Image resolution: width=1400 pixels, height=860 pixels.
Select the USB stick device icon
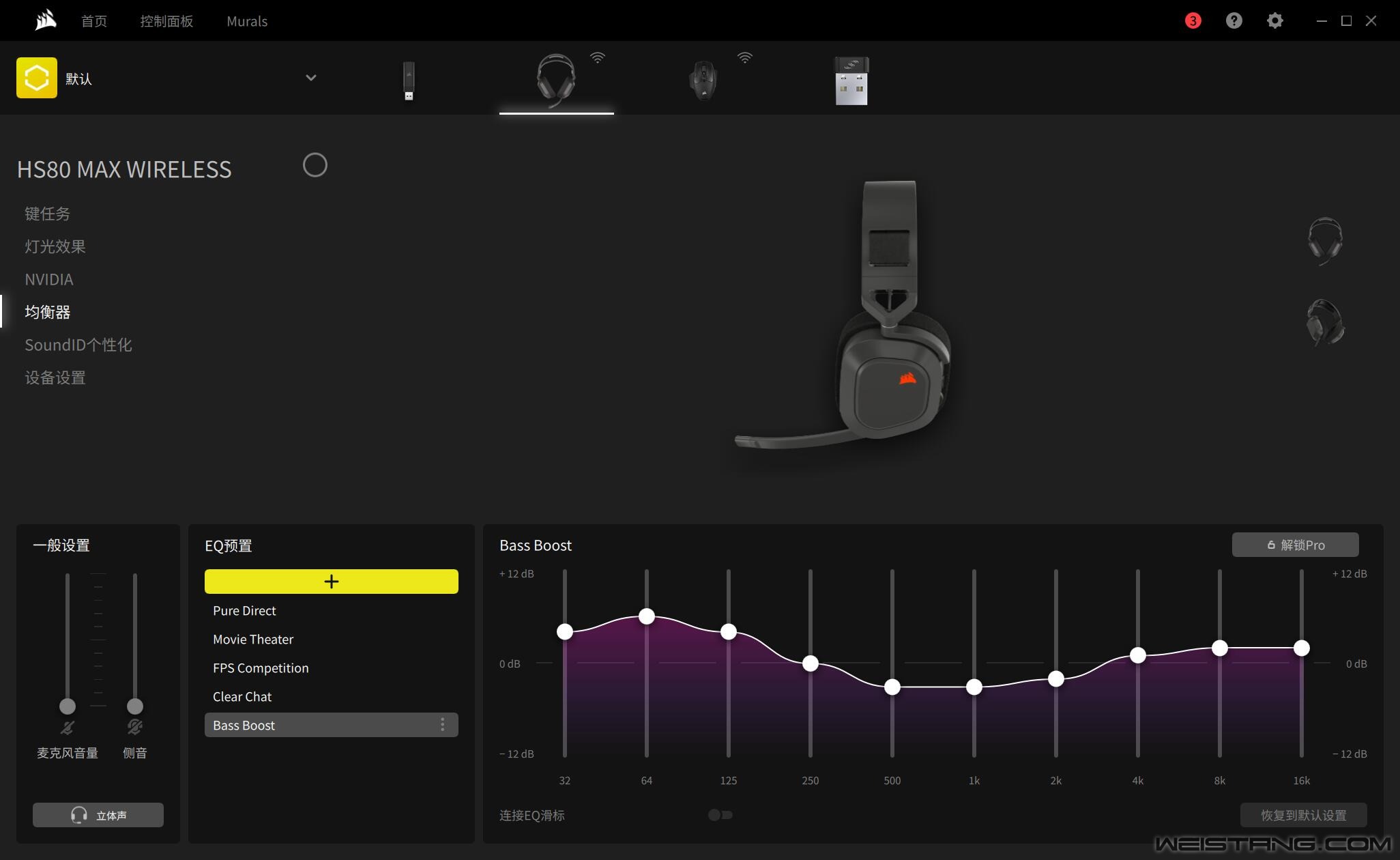tap(409, 81)
